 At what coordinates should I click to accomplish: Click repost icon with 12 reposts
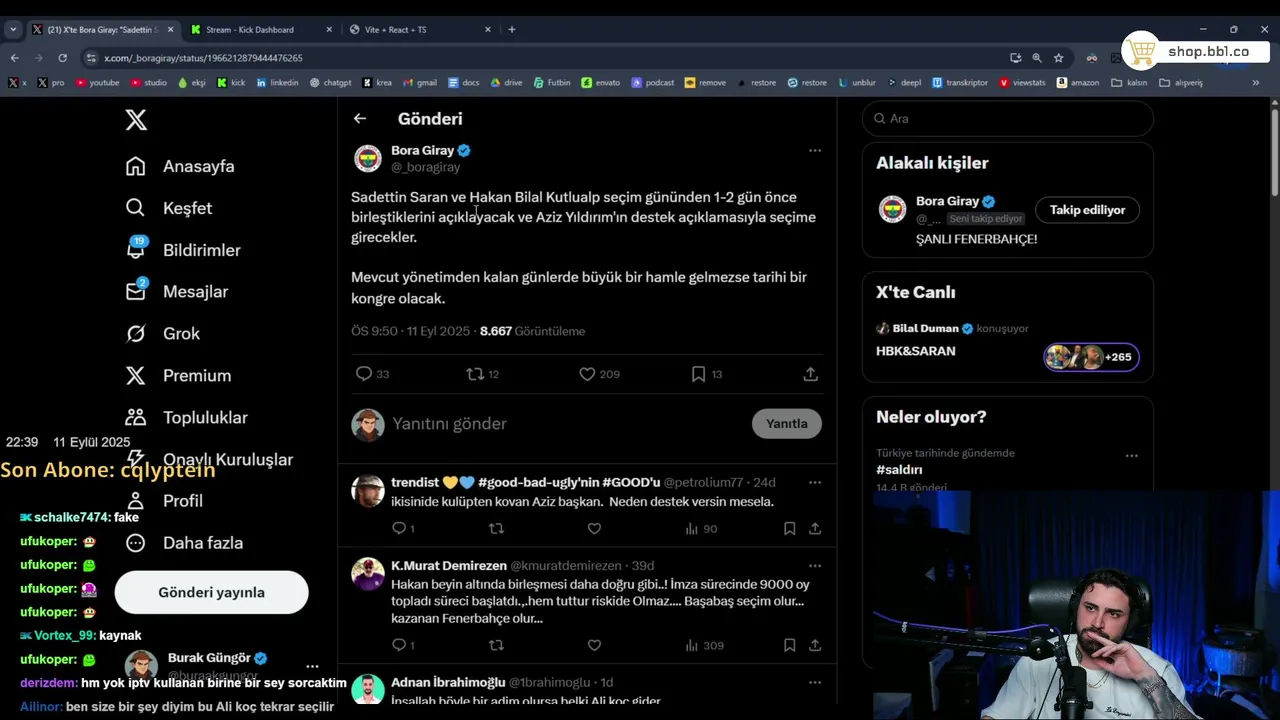pos(475,374)
